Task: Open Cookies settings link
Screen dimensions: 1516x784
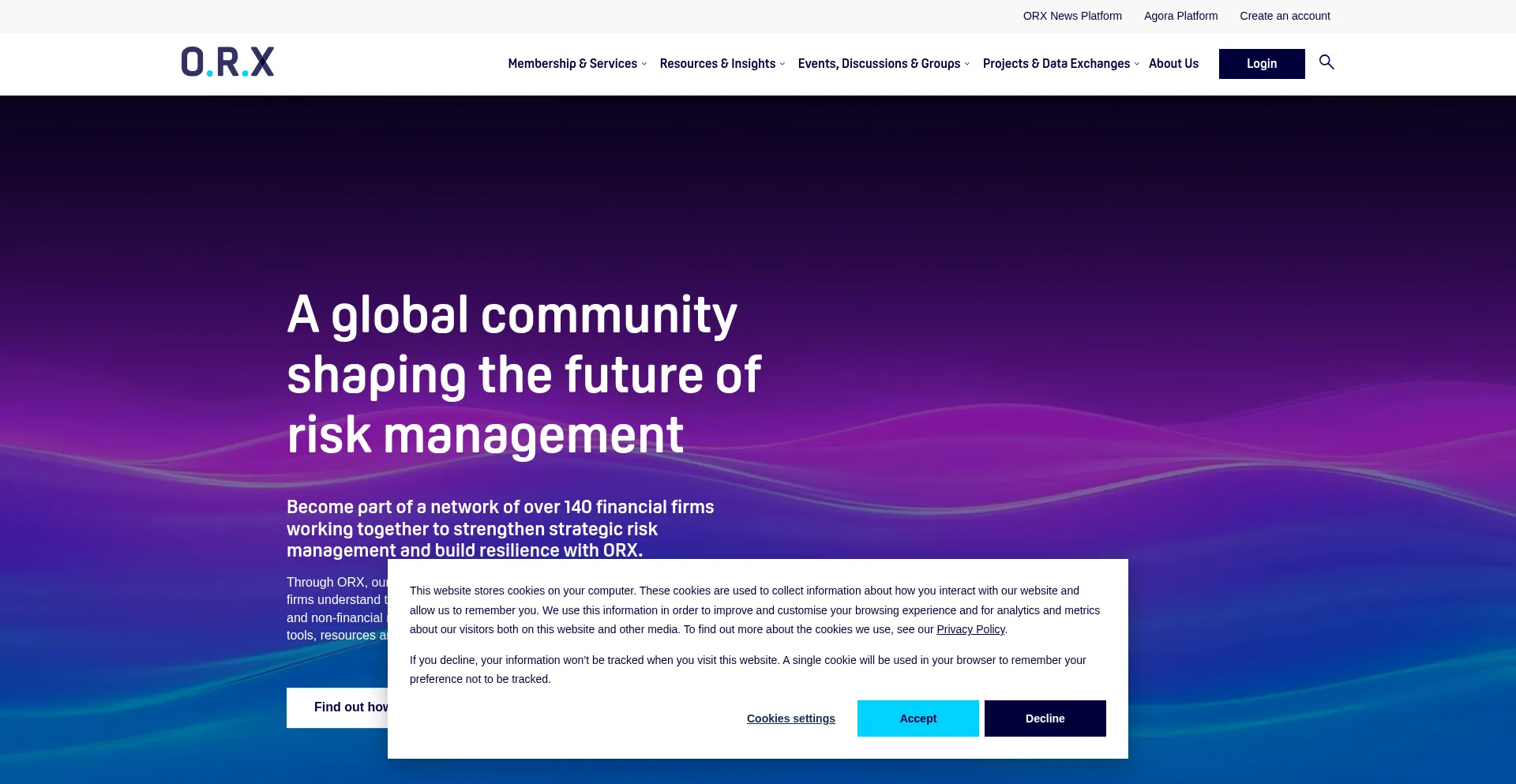Action: pos(791,718)
